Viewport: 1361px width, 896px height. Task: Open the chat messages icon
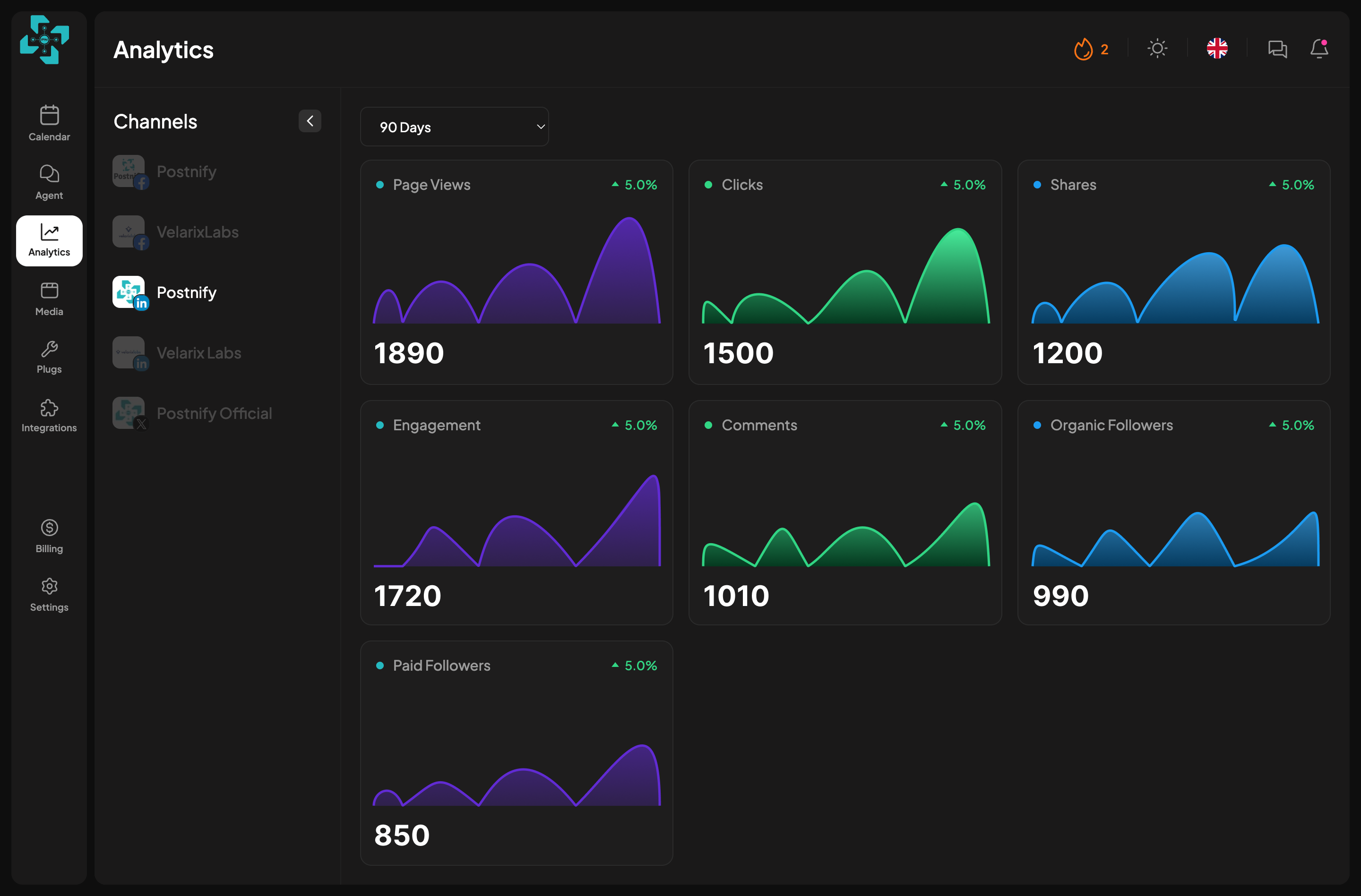[1277, 49]
